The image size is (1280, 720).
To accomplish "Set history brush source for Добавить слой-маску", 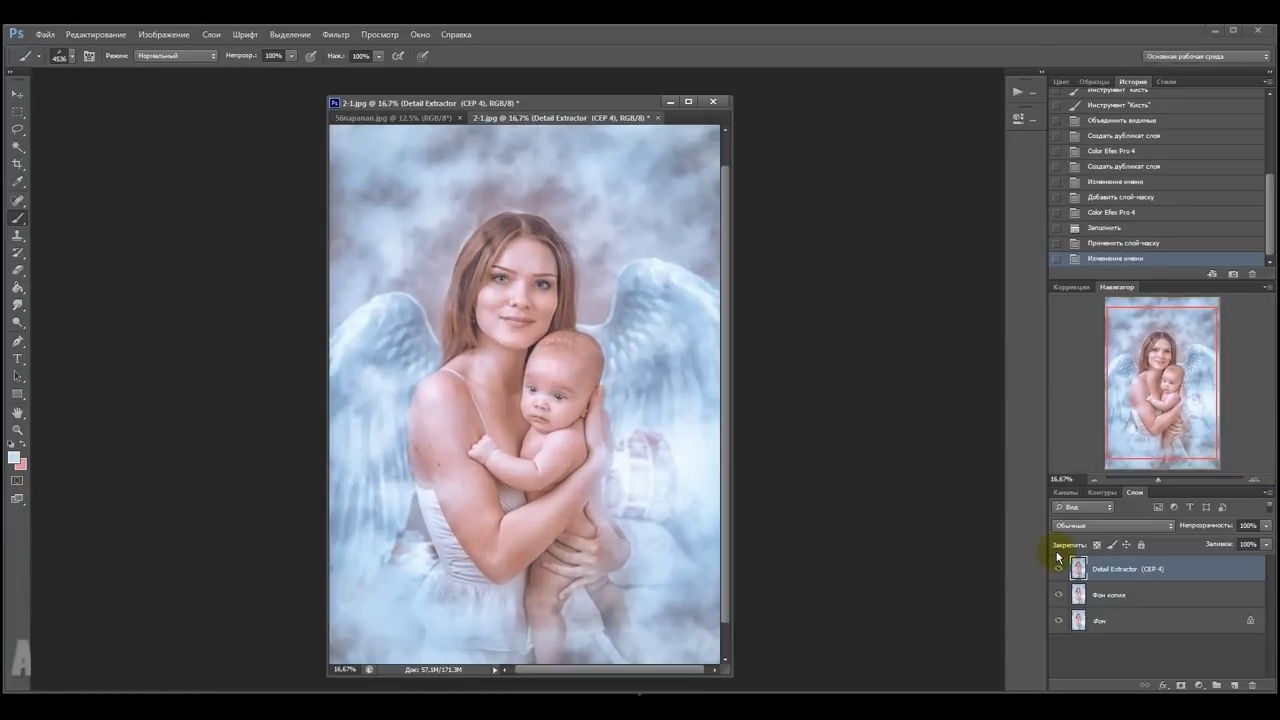I will click(1057, 197).
